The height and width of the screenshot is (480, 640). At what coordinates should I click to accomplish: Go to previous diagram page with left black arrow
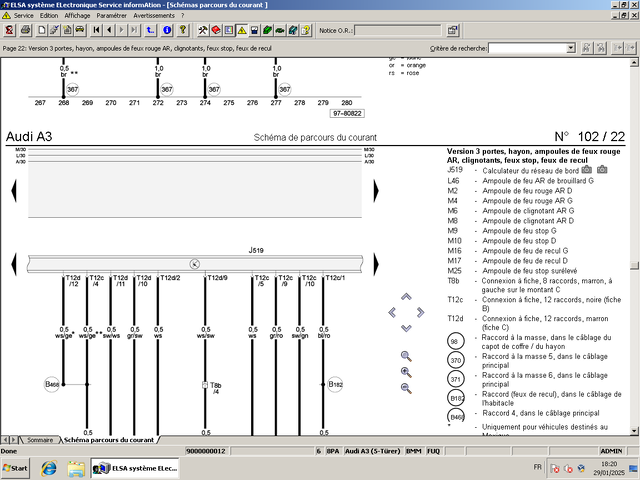14,189
